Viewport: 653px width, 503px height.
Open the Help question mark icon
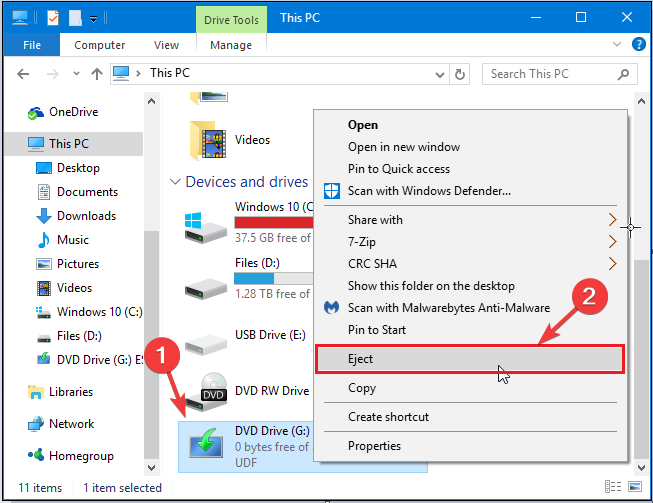pos(638,44)
